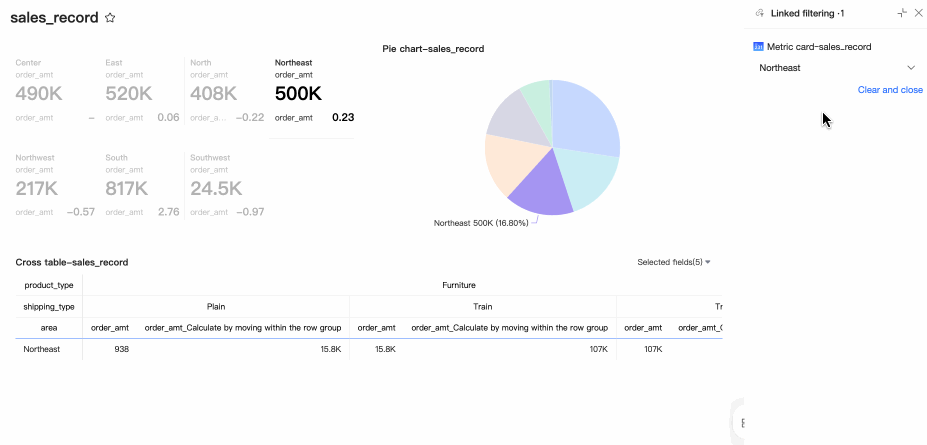Viewport: 927px width, 445px height.
Task: Click the 15.8K cell in Plain moving column
Action: (331, 349)
